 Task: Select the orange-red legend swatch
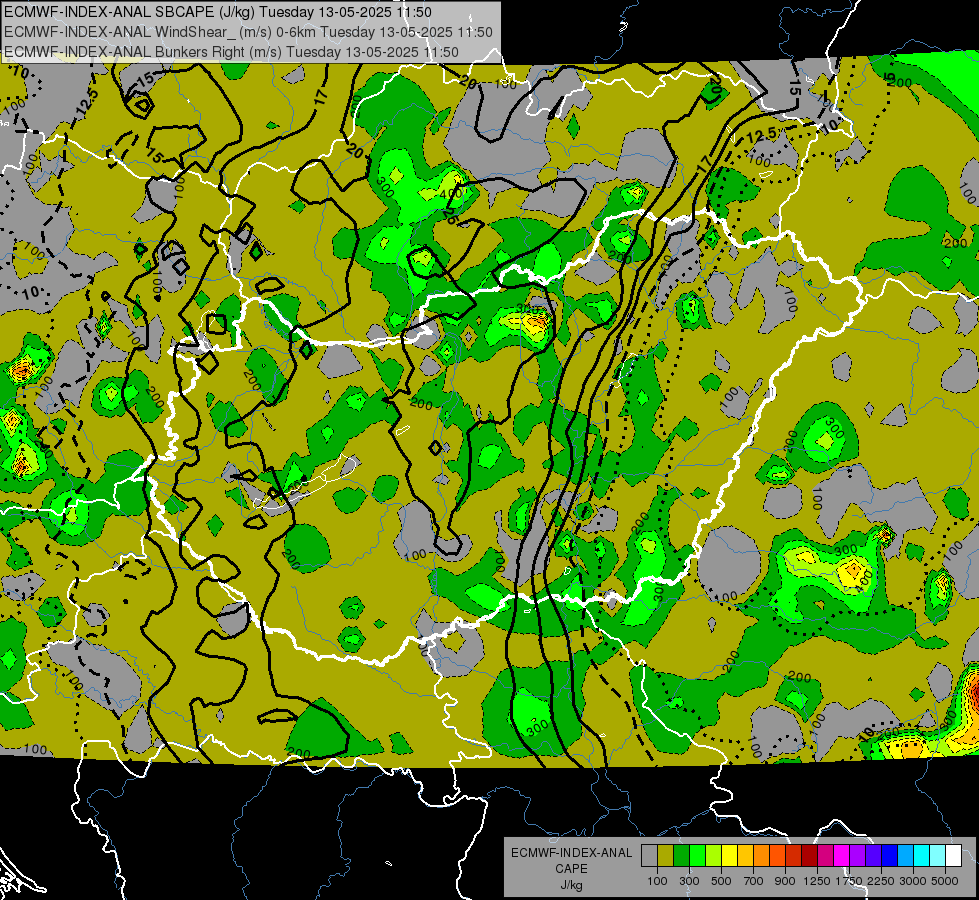(777, 856)
